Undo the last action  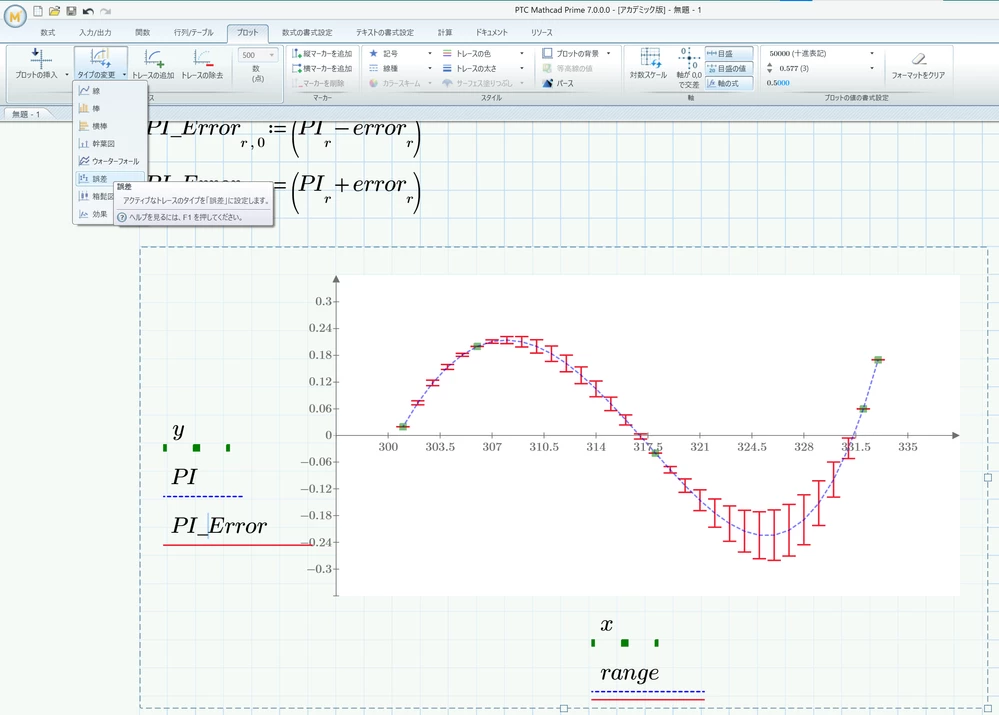point(89,11)
